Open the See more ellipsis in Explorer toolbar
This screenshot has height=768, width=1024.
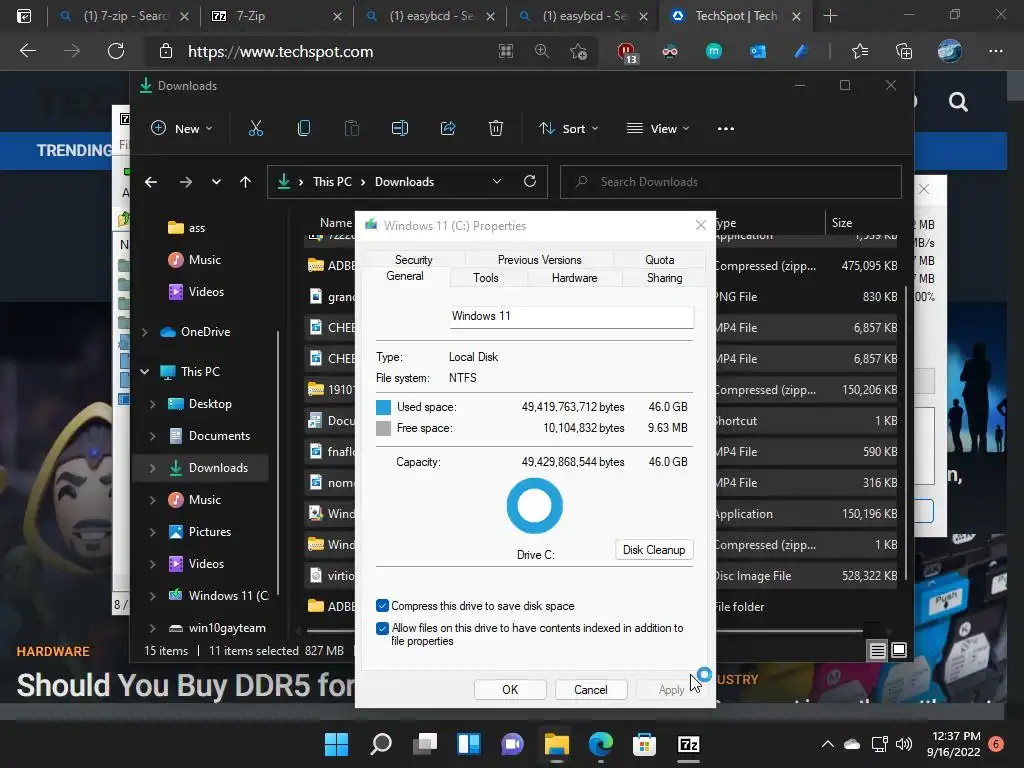click(x=726, y=129)
